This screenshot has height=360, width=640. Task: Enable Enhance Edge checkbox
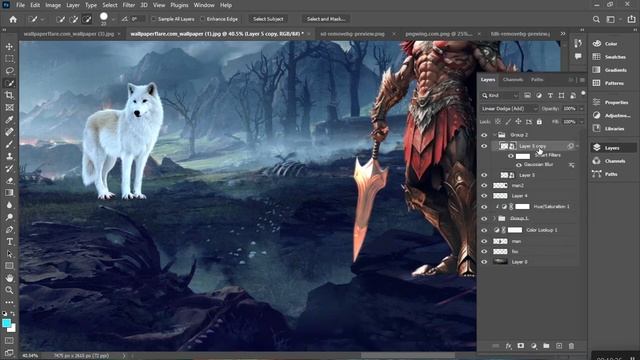[203, 19]
